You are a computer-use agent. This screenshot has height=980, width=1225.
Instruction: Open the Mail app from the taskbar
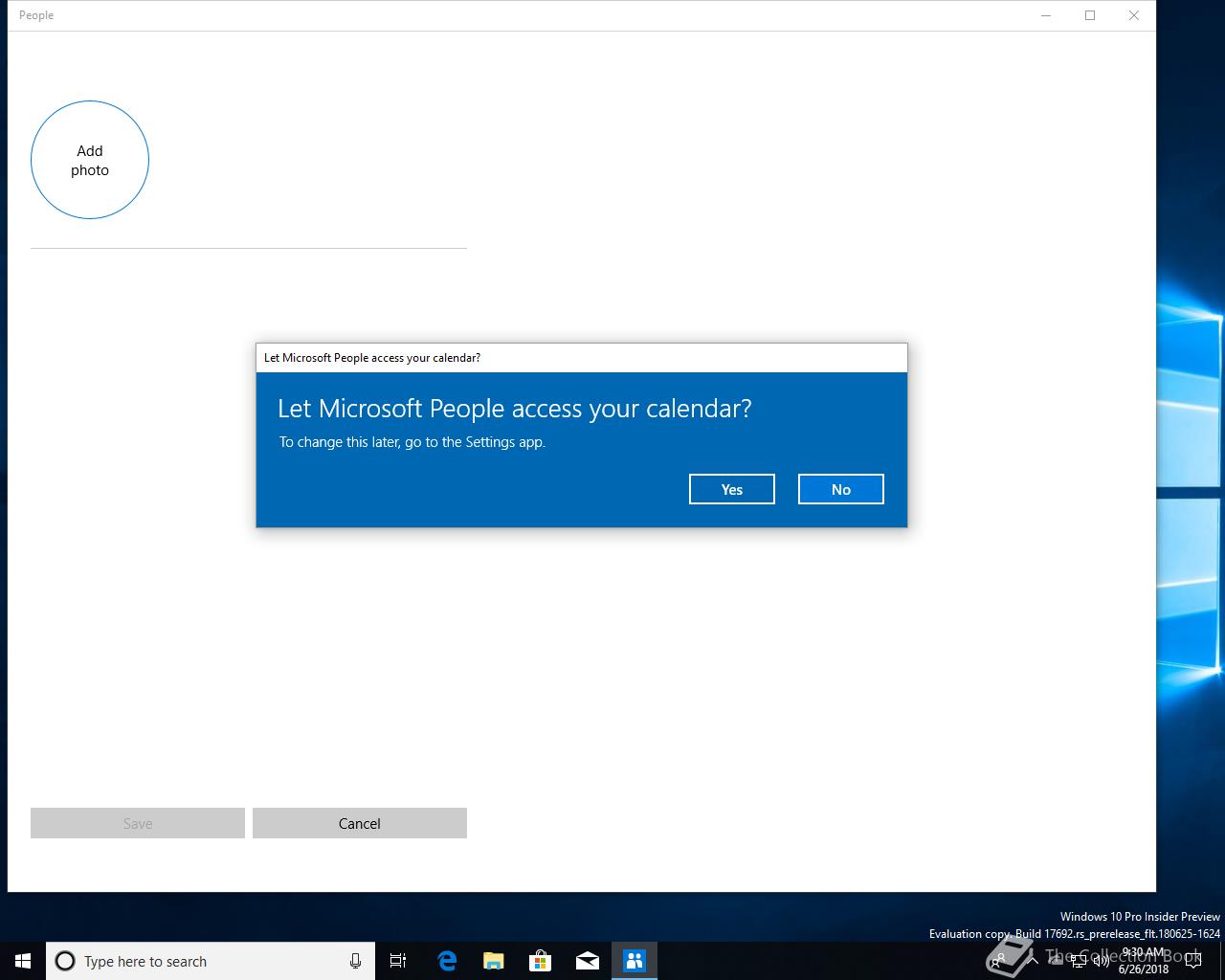[587, 961]
